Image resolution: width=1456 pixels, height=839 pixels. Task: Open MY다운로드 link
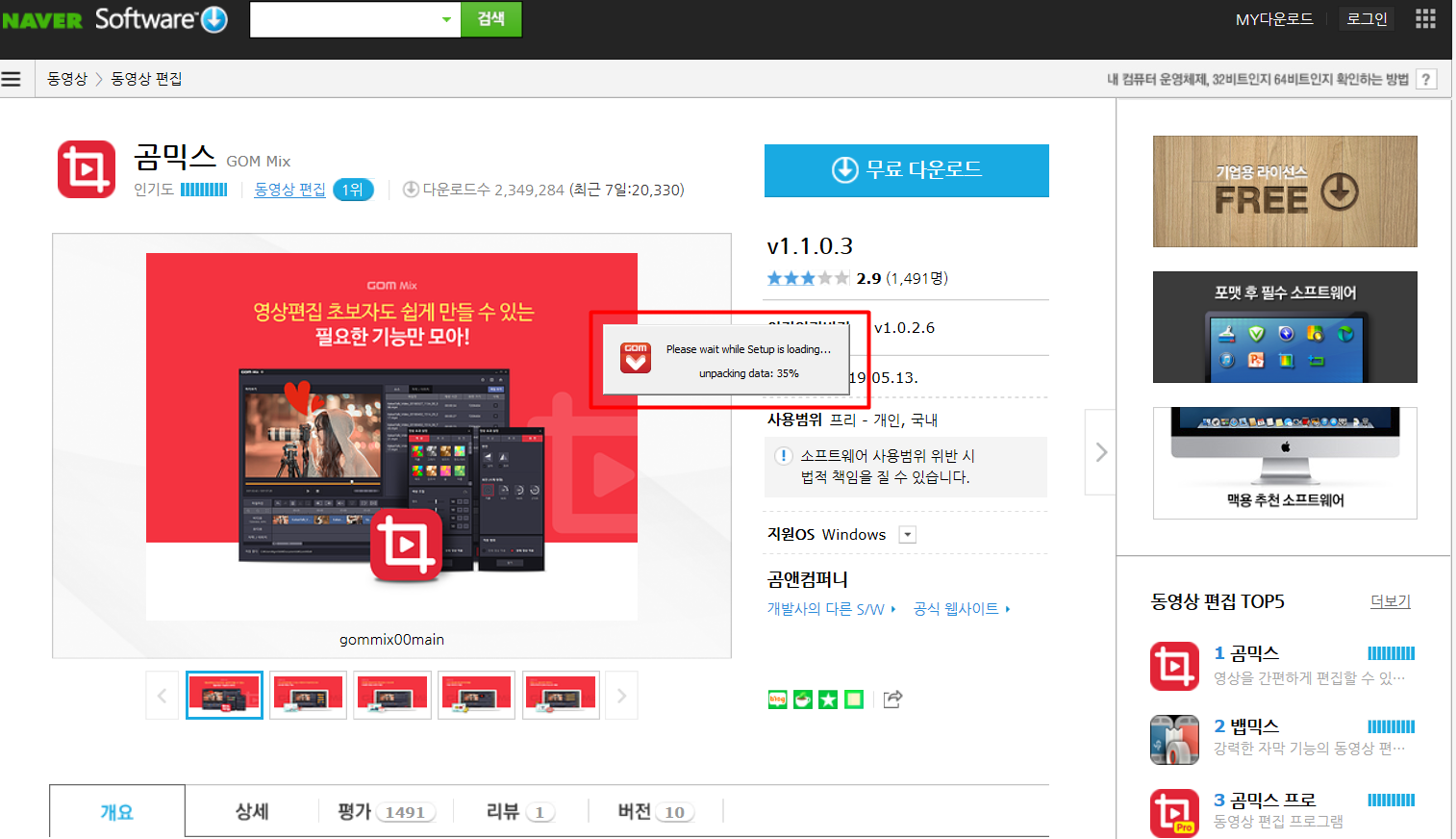click(x=1274, y=18)
